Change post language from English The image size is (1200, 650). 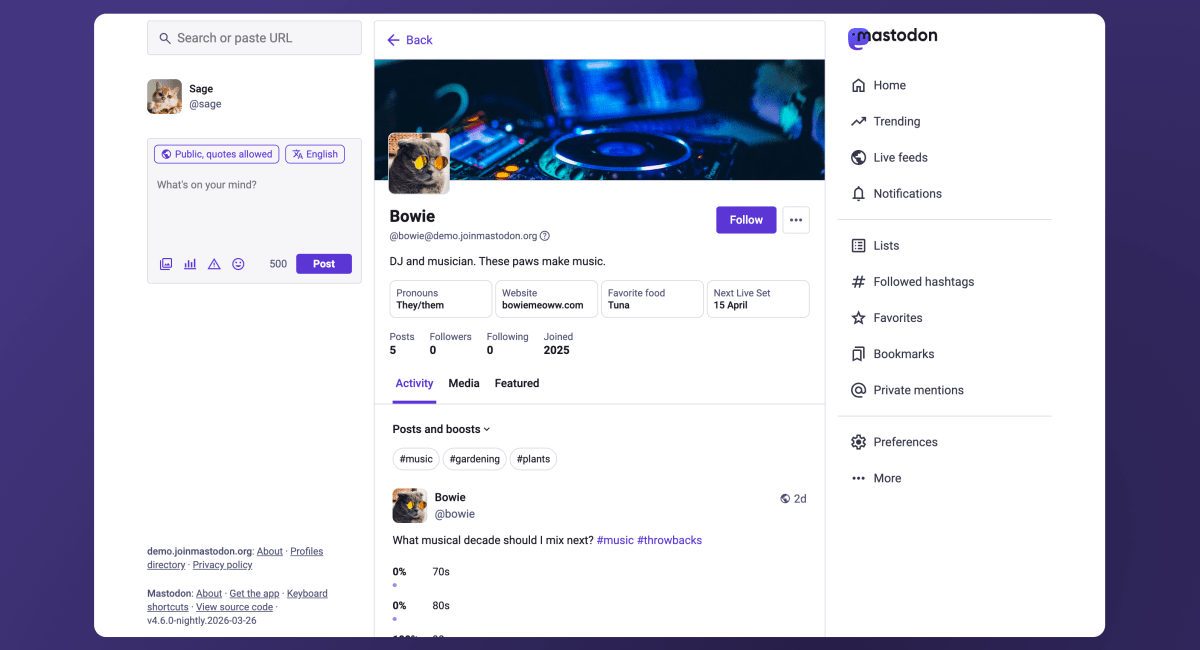[315, 154]
